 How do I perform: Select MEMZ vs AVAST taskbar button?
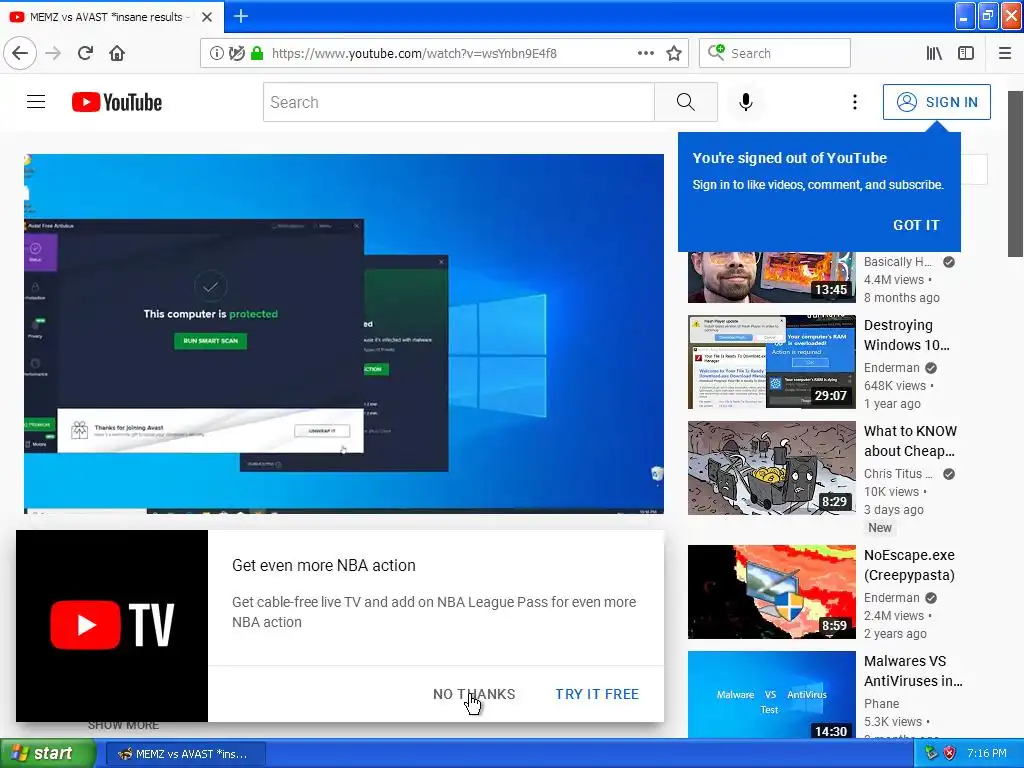coord(185,754)
